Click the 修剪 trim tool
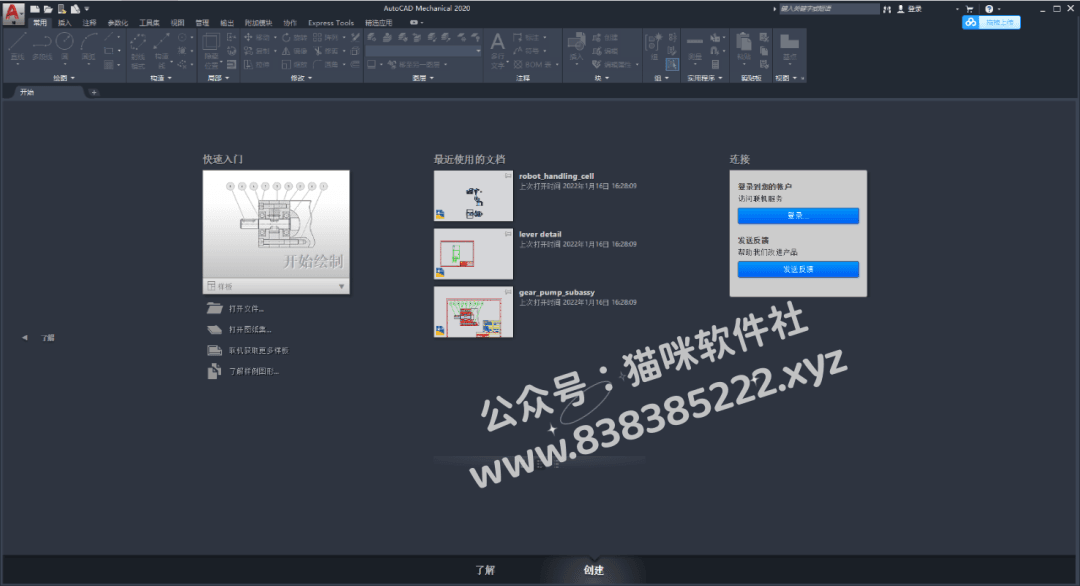 [x=326, y=51]
